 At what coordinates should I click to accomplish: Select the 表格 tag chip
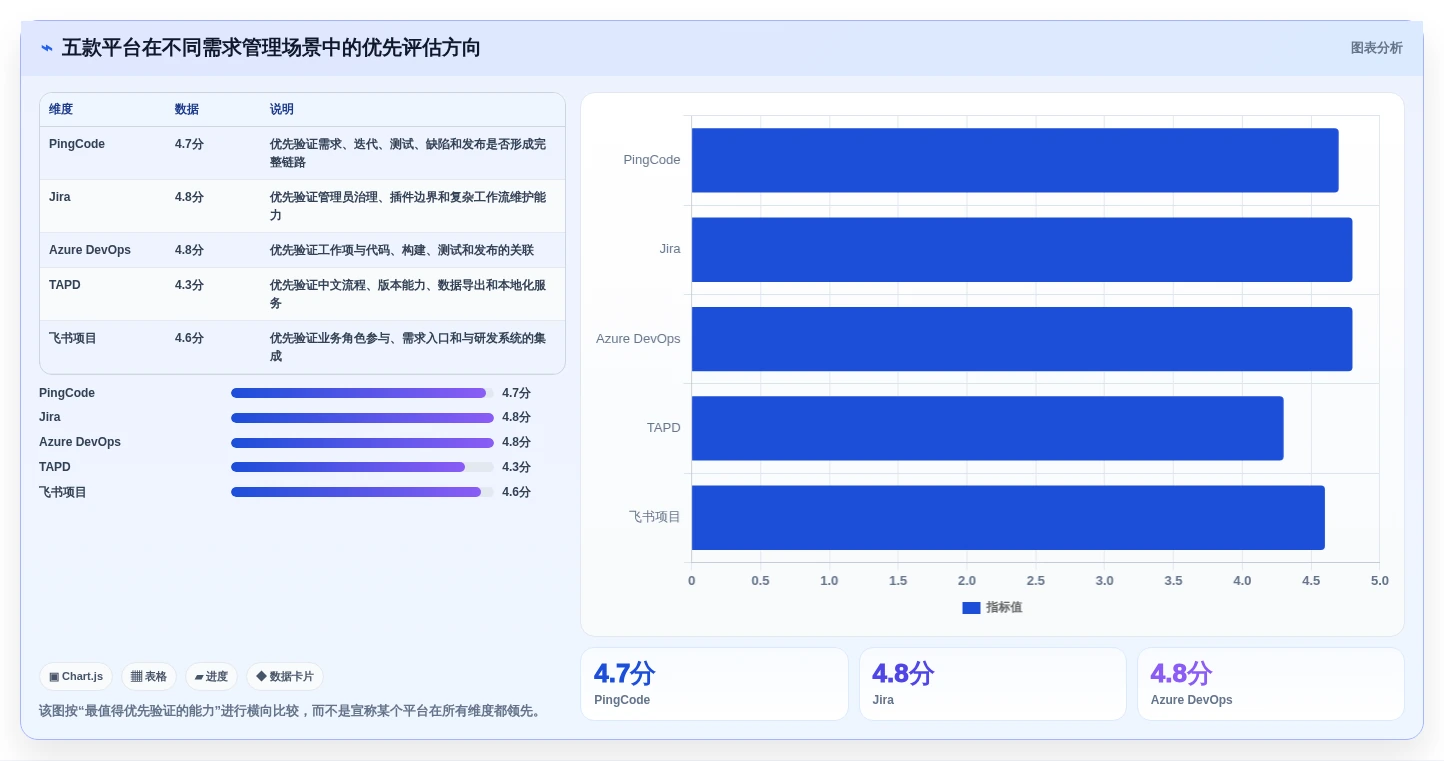pos(149,677)
